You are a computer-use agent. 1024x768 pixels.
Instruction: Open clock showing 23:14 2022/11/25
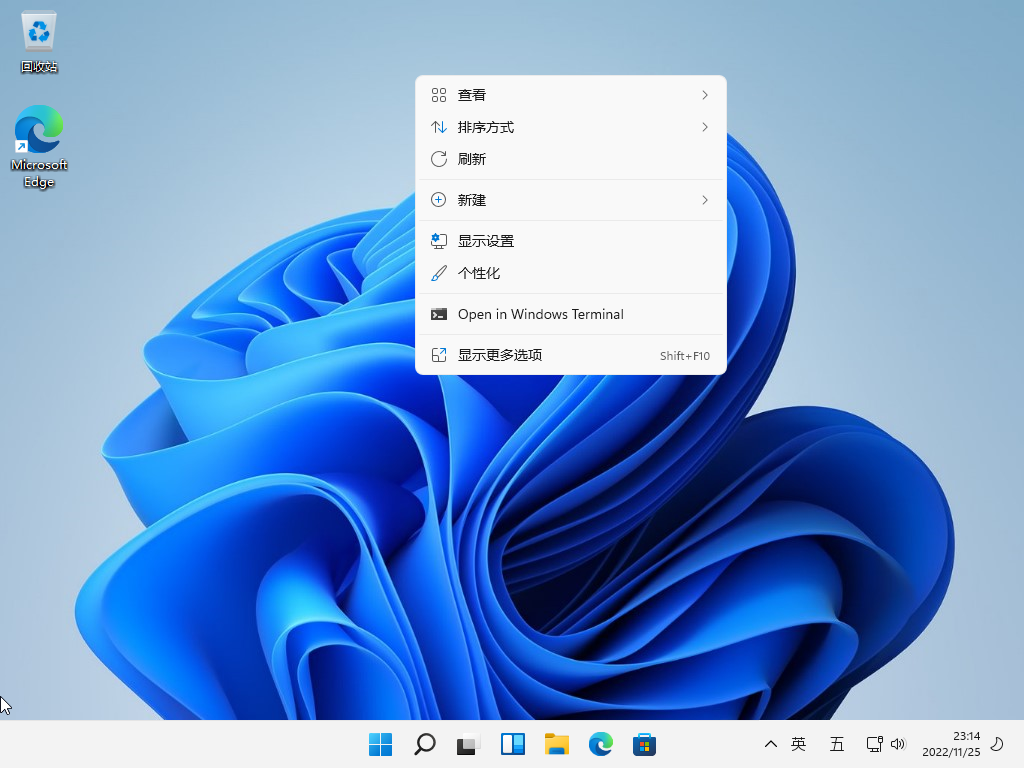coord(951,744)
